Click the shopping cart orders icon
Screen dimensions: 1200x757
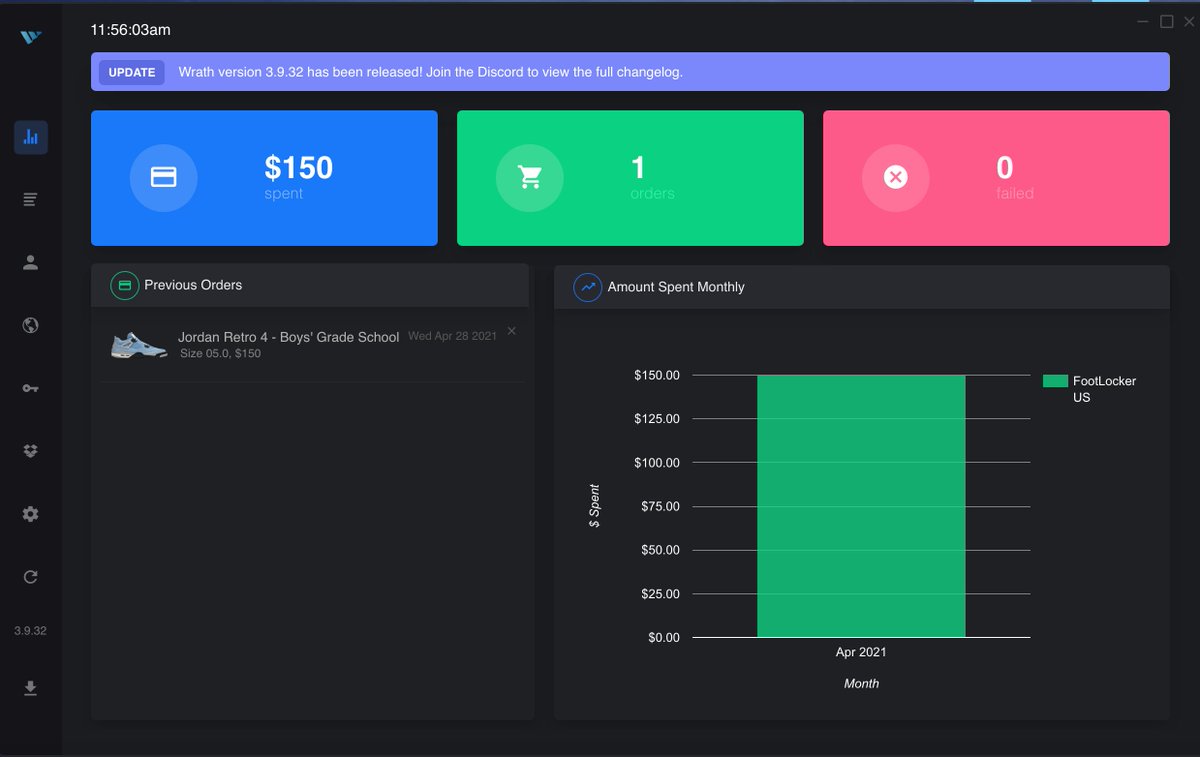tap(530, 178)
